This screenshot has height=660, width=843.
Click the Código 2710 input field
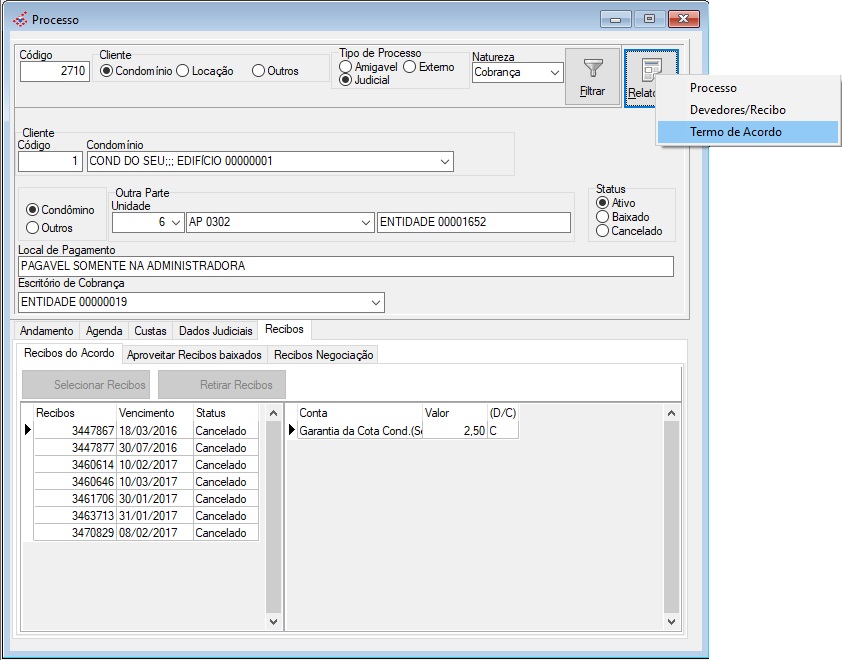pos(54,72)
